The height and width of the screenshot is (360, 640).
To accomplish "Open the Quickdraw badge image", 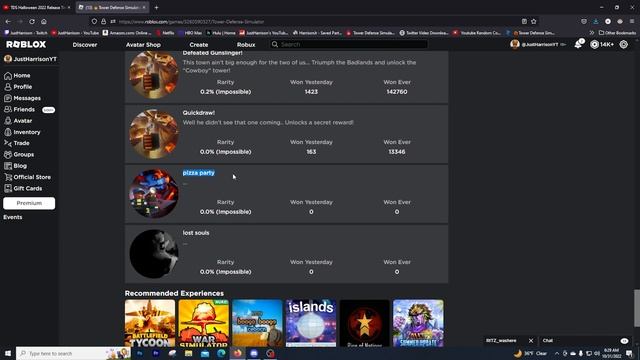I will [154, 134].
